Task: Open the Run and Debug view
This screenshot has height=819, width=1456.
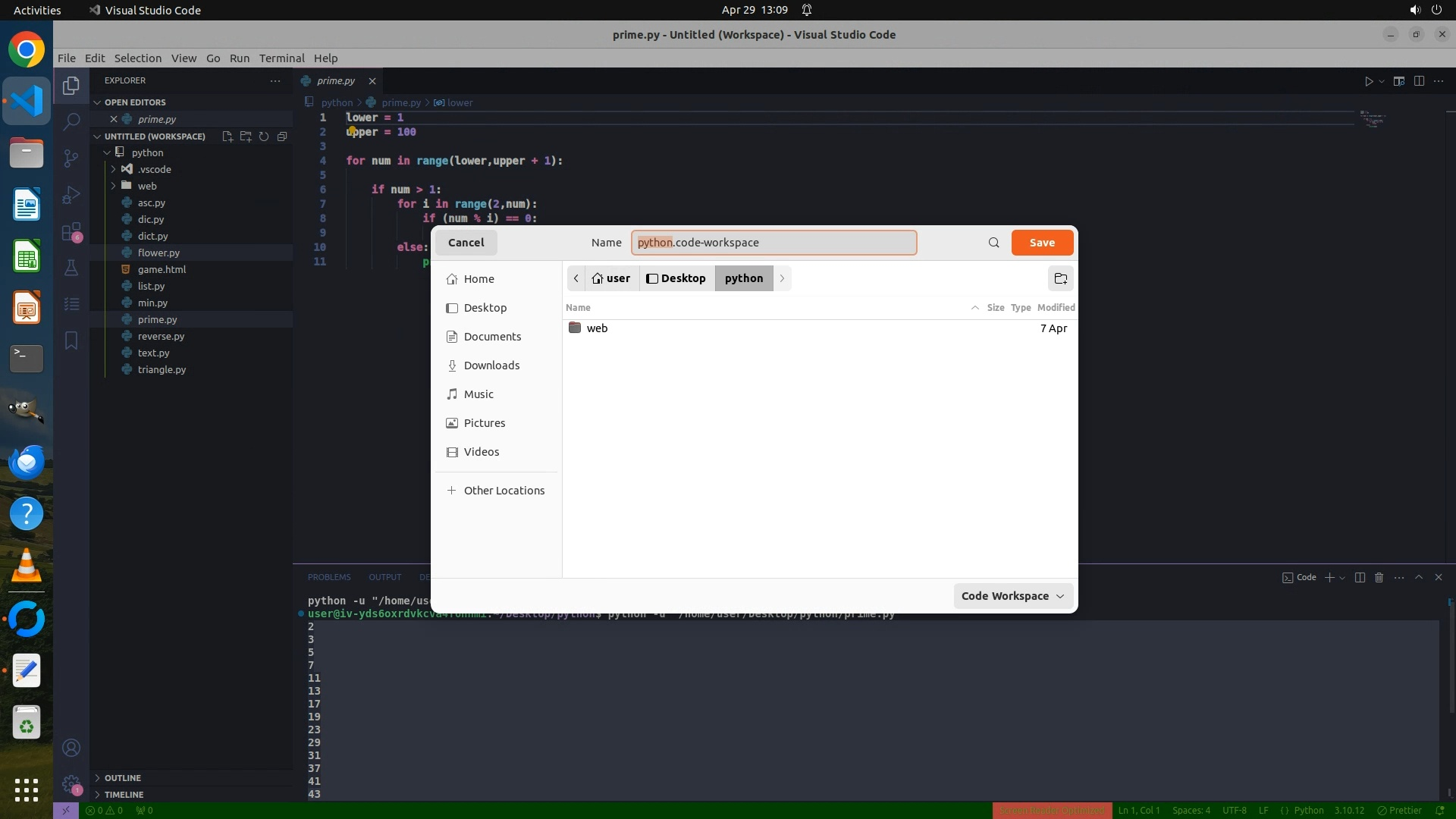Action: 71,195
